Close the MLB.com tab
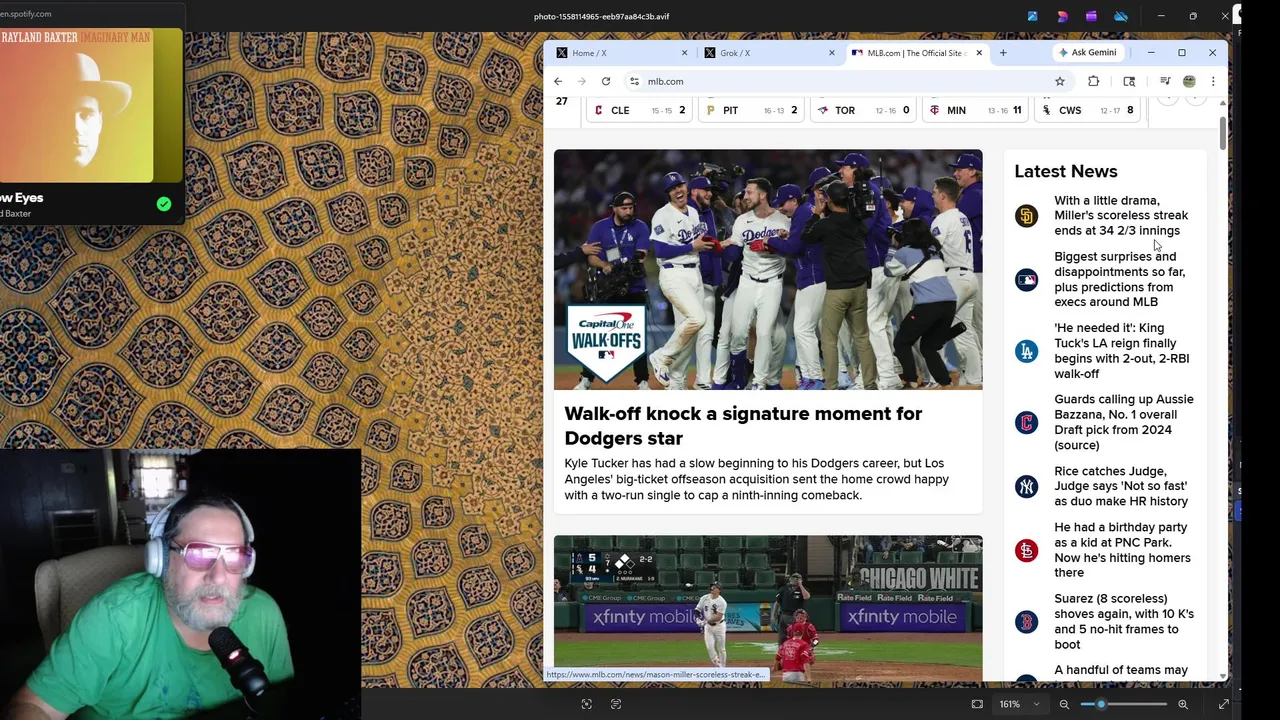 (x=979, y=53)
